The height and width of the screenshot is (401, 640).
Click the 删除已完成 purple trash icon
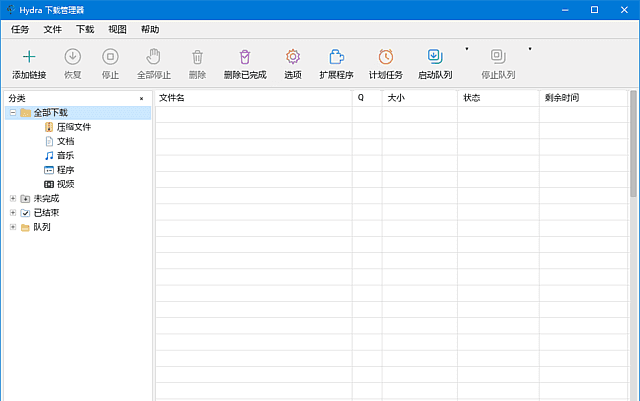coord(245,57)
